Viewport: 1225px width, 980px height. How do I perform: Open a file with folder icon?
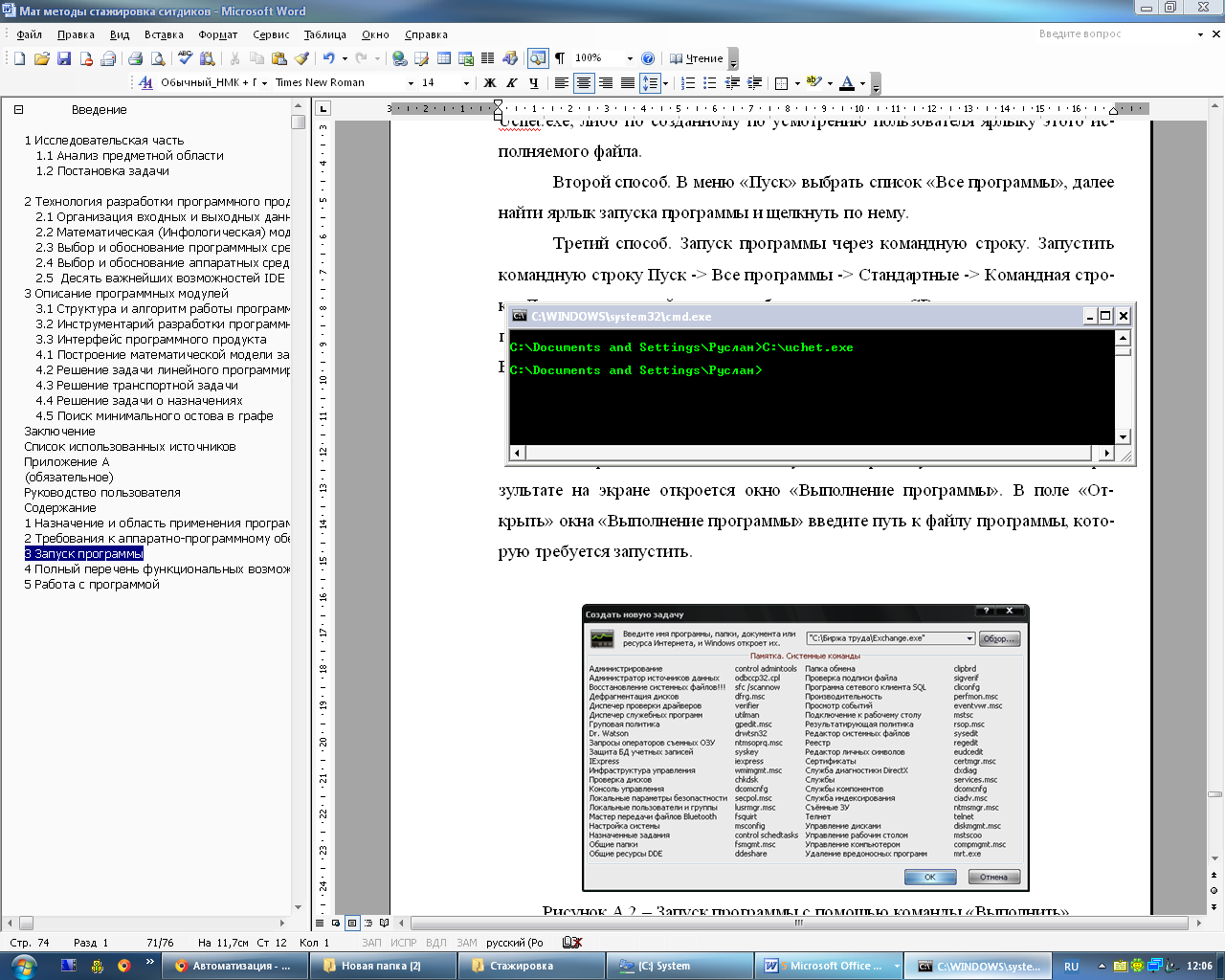41,58
